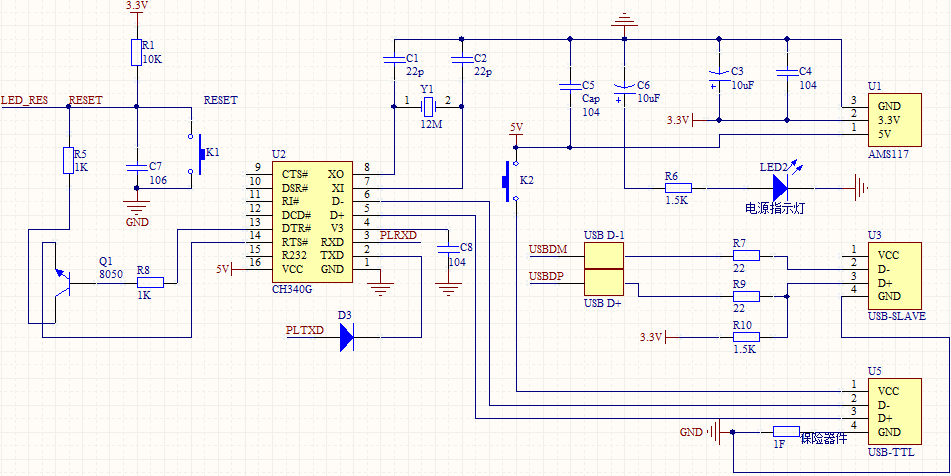Click the USBDM net label

coord(547,248)
